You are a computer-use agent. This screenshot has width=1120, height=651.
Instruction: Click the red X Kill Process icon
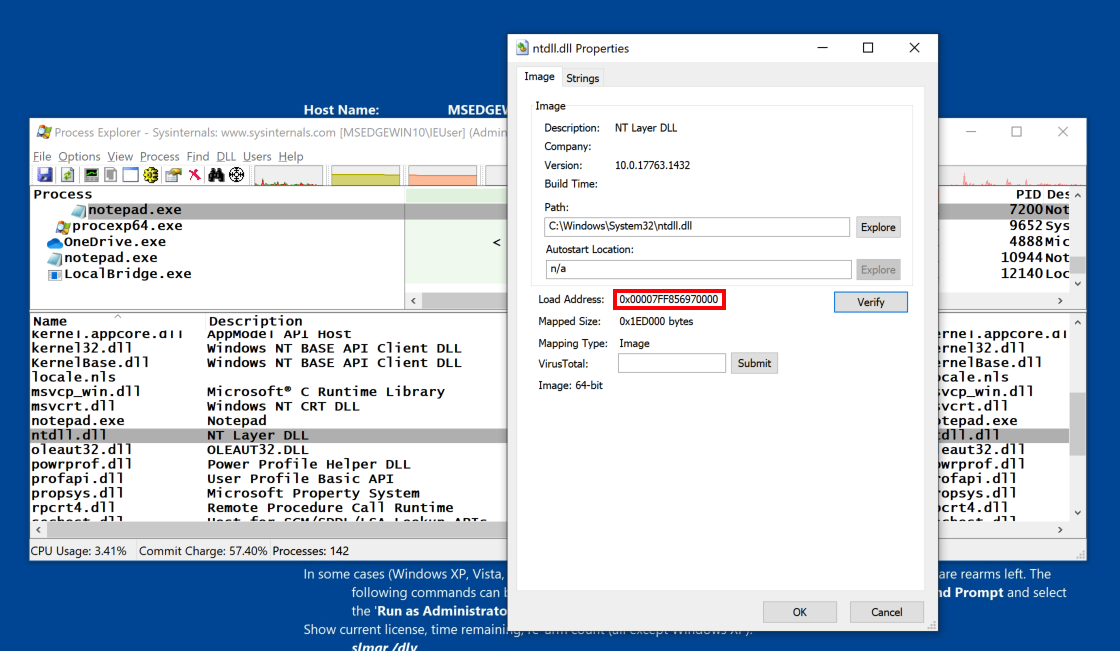[x=194, y=174]
